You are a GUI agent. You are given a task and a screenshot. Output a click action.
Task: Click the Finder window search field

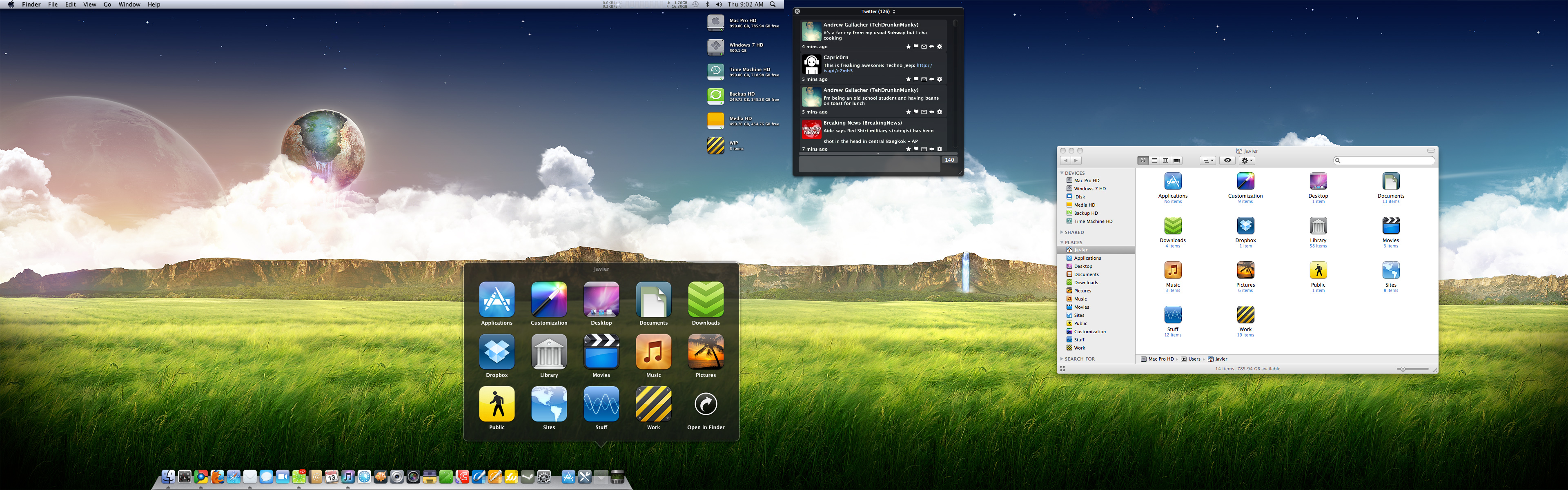pyautogui.click(x=1384, y=161)
